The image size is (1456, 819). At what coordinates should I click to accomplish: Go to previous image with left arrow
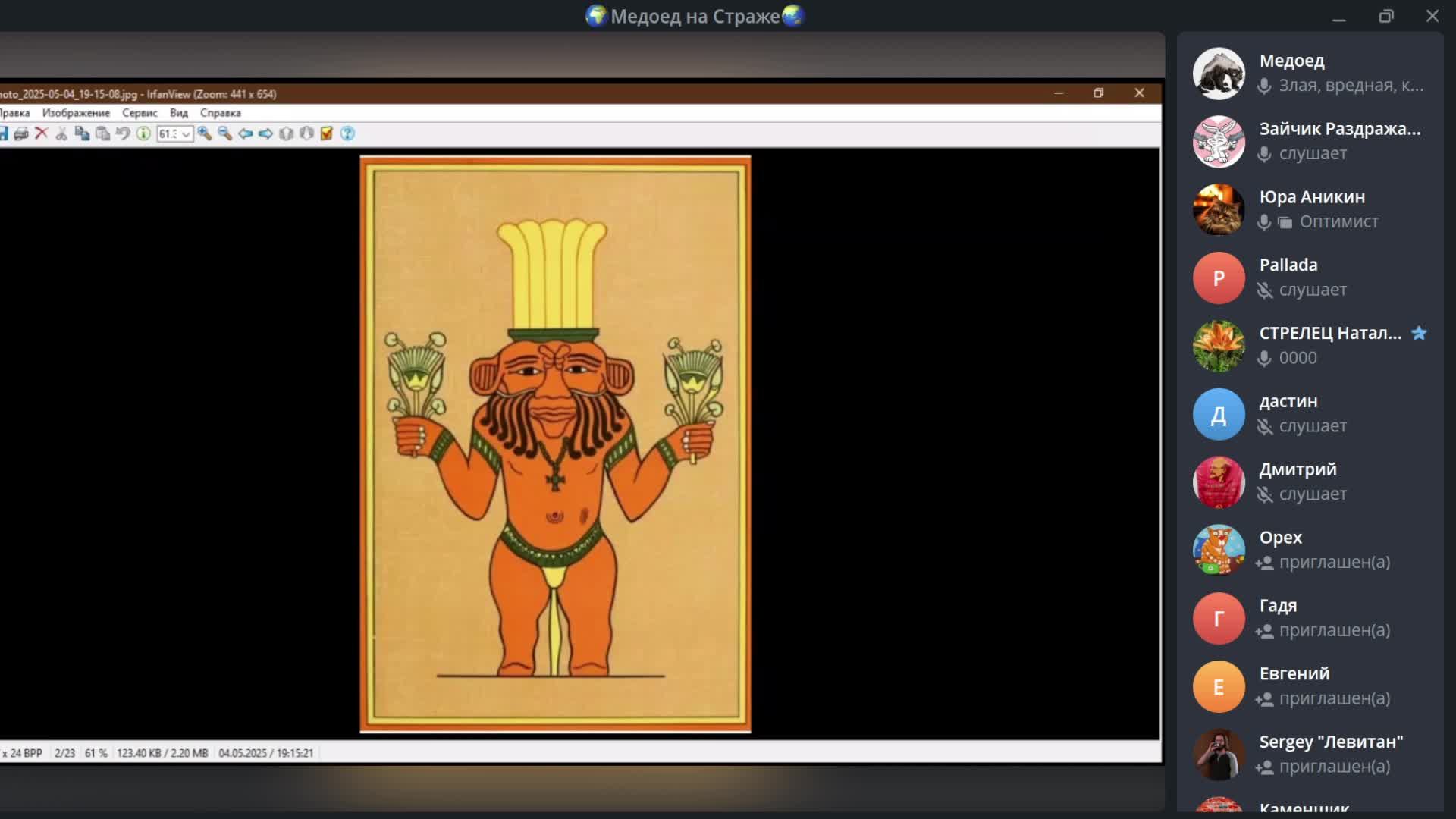246,133
